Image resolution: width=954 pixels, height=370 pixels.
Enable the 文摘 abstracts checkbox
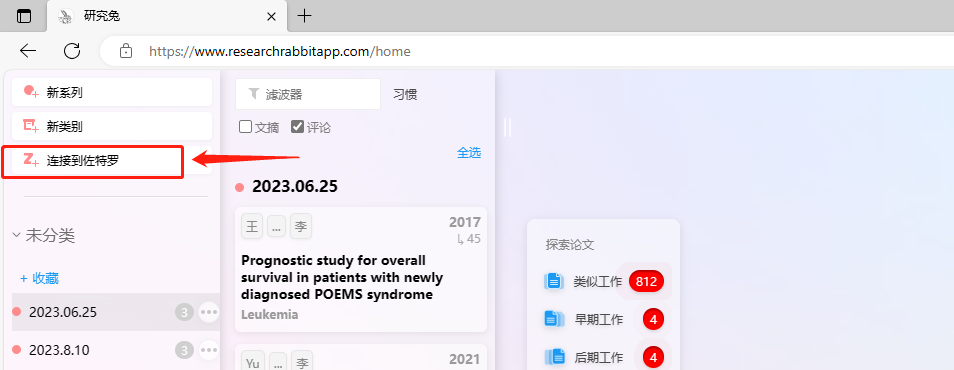245,127
